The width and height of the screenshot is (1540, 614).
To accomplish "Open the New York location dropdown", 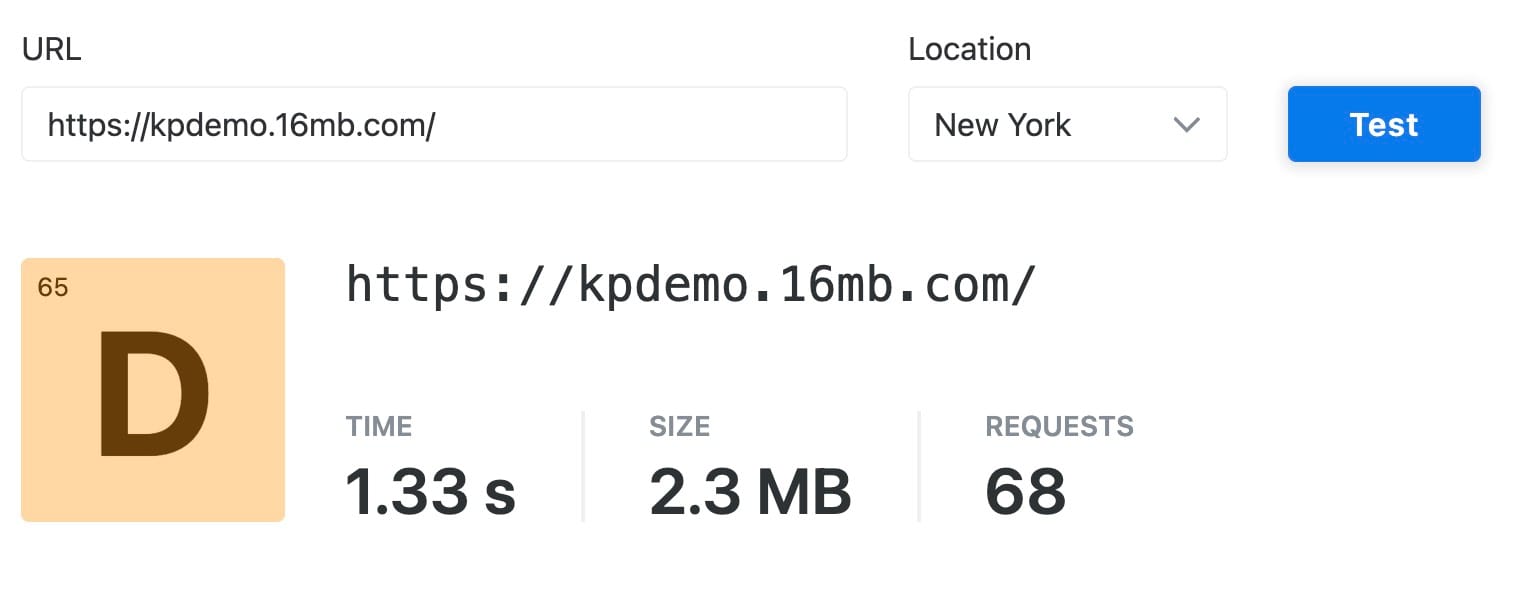I will click(1067, 124).
